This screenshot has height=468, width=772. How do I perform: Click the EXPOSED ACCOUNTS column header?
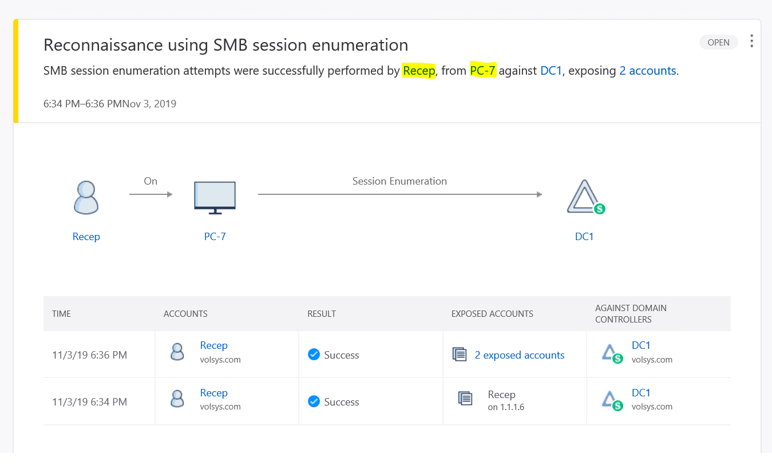coord(492,314)
